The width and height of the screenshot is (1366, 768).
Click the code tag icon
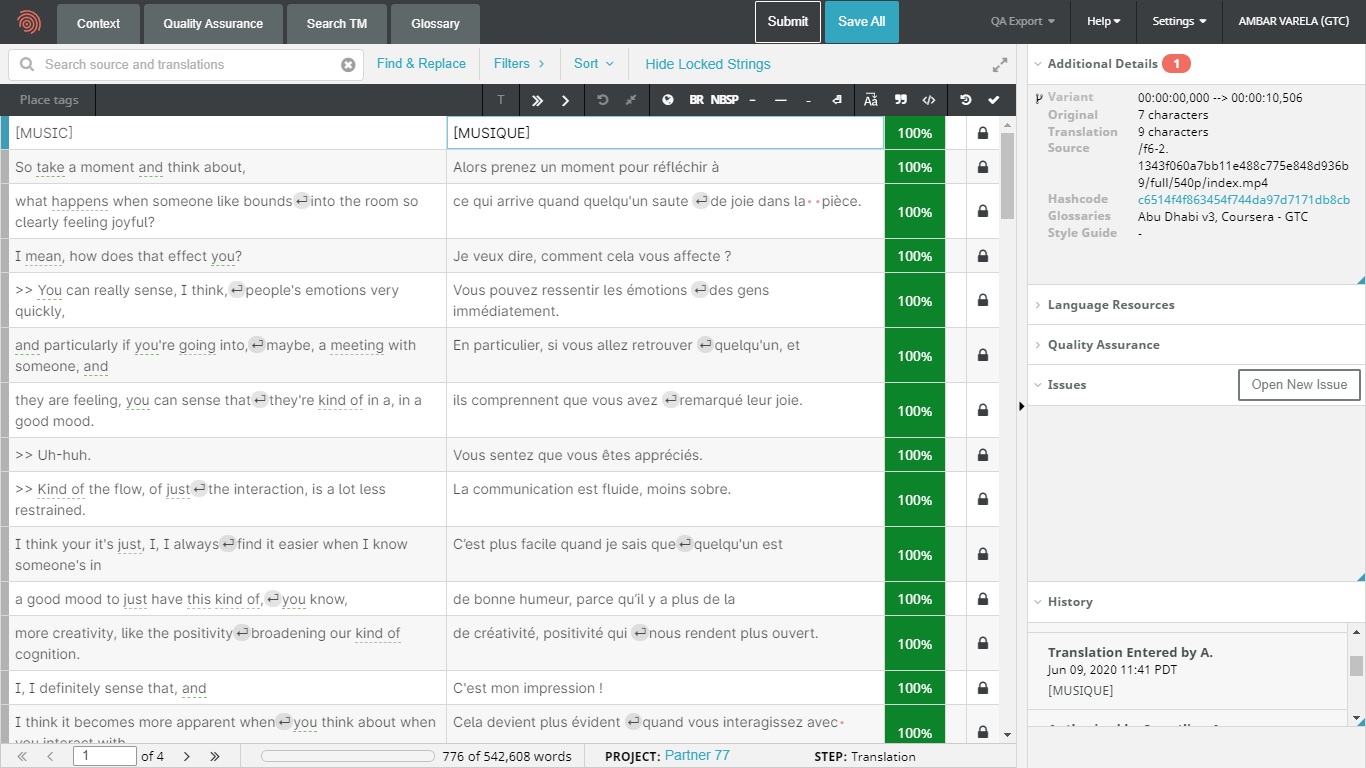point(929,100)
